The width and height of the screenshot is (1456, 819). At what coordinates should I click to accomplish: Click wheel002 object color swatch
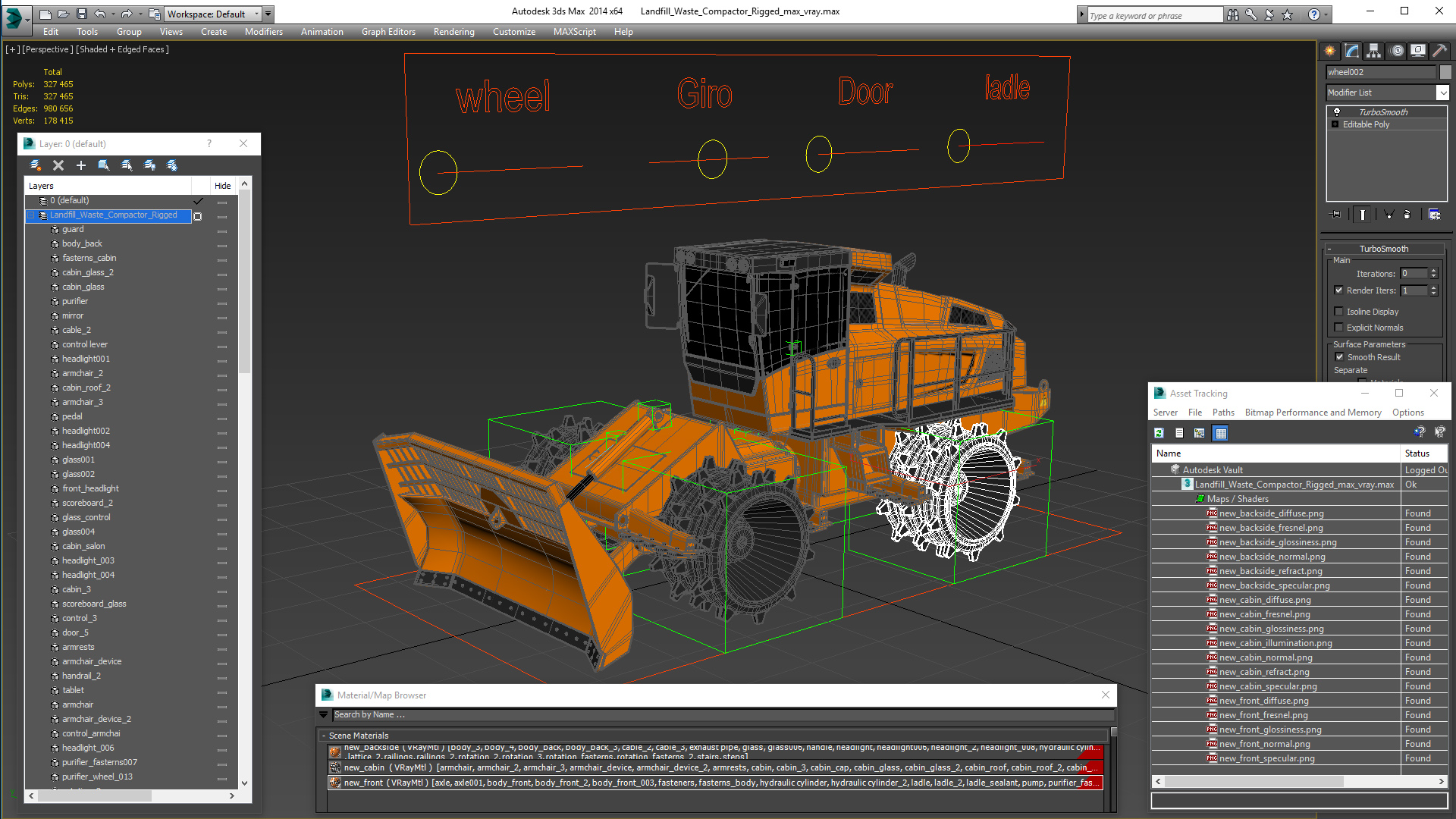[x=1445, y=72]
